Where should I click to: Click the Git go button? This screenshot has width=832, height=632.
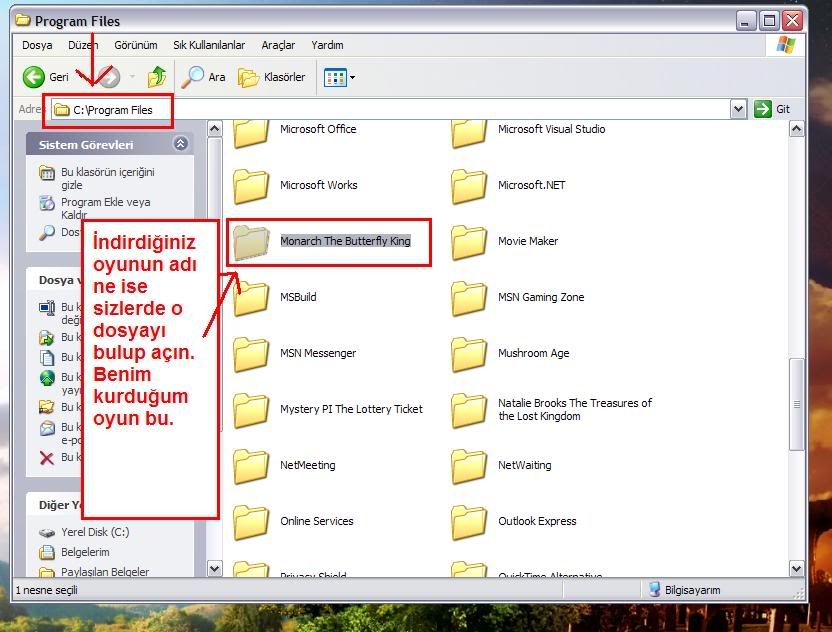point(772,109)
